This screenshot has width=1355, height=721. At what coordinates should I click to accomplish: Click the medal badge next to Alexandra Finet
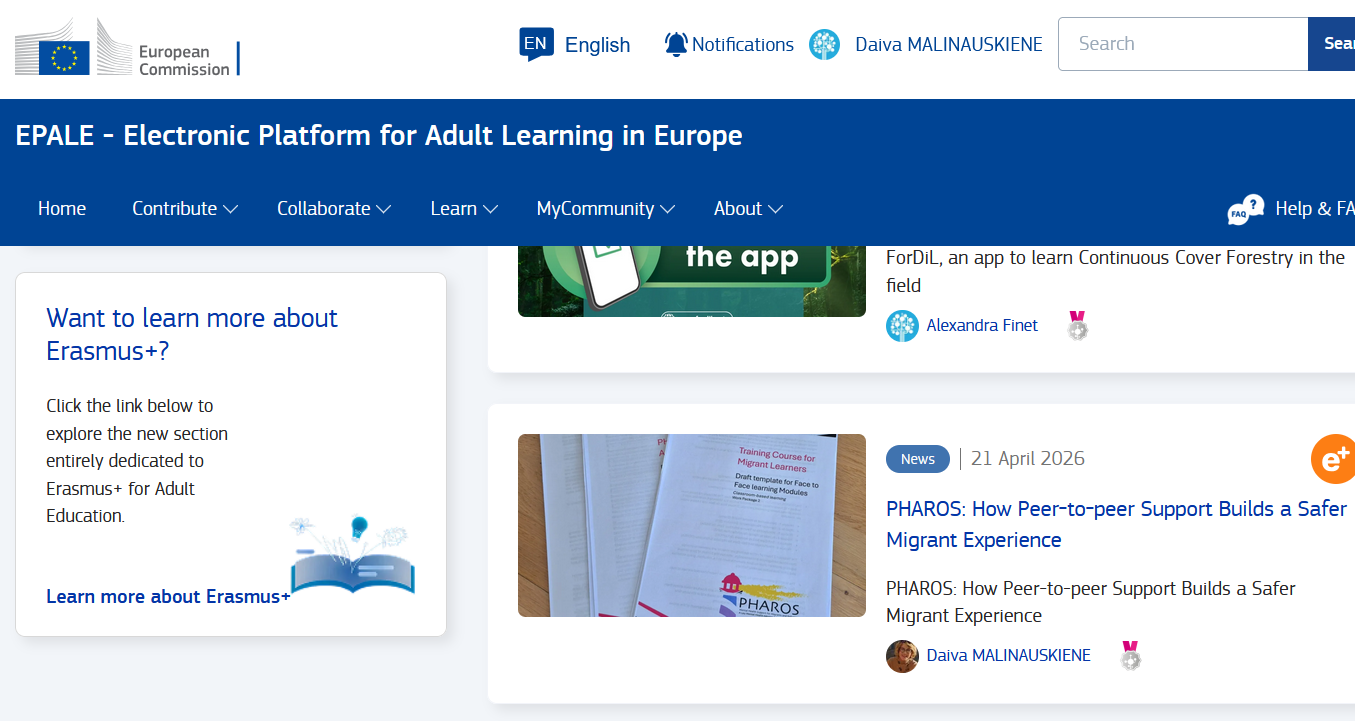(x=1077, y=326)
